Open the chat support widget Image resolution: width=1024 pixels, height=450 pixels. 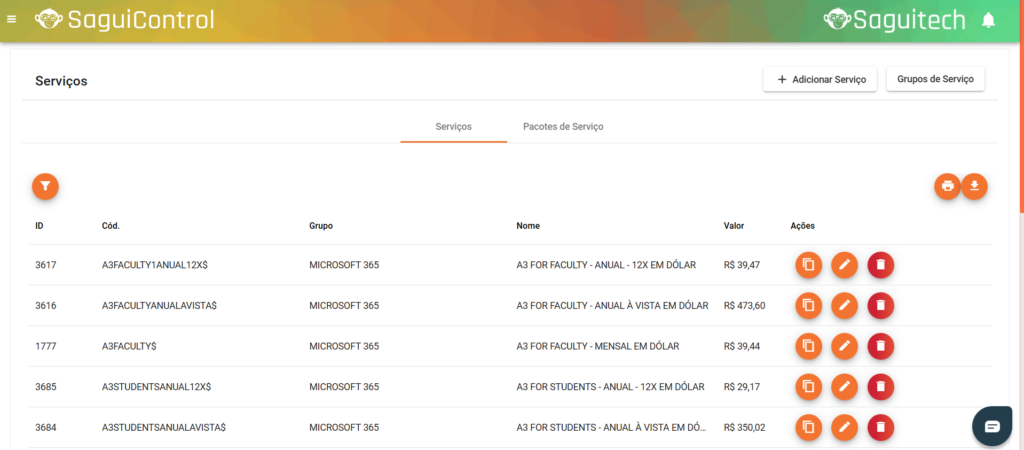991,426
